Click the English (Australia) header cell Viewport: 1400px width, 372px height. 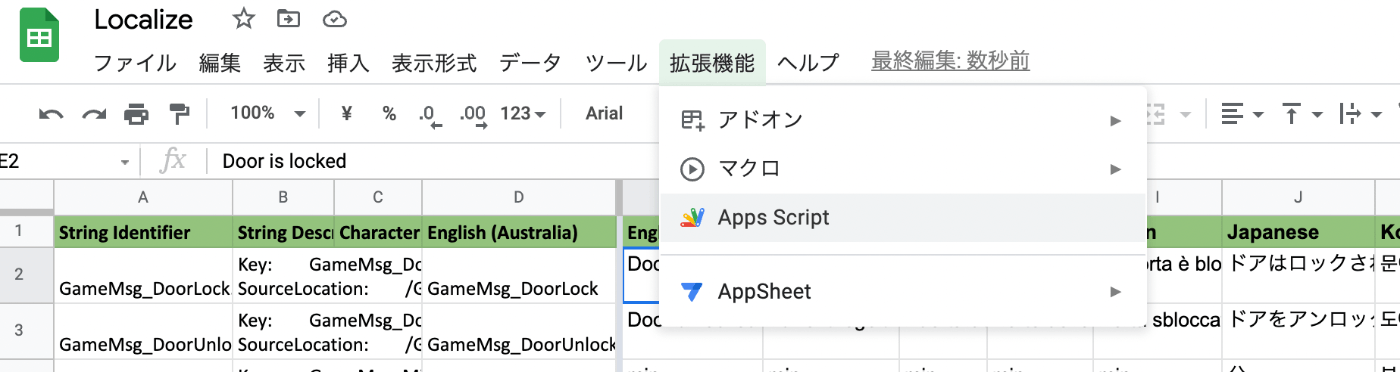(x=519, y=233)
